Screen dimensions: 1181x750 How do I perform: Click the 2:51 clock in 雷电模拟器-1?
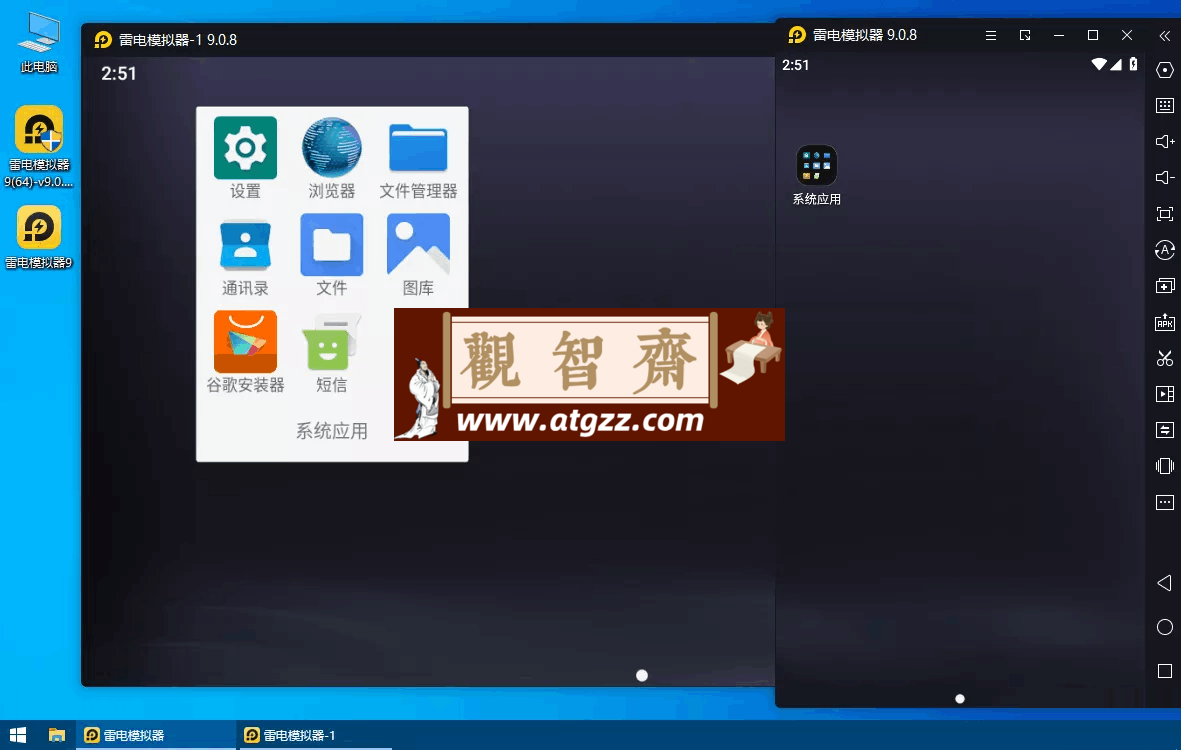119,74
